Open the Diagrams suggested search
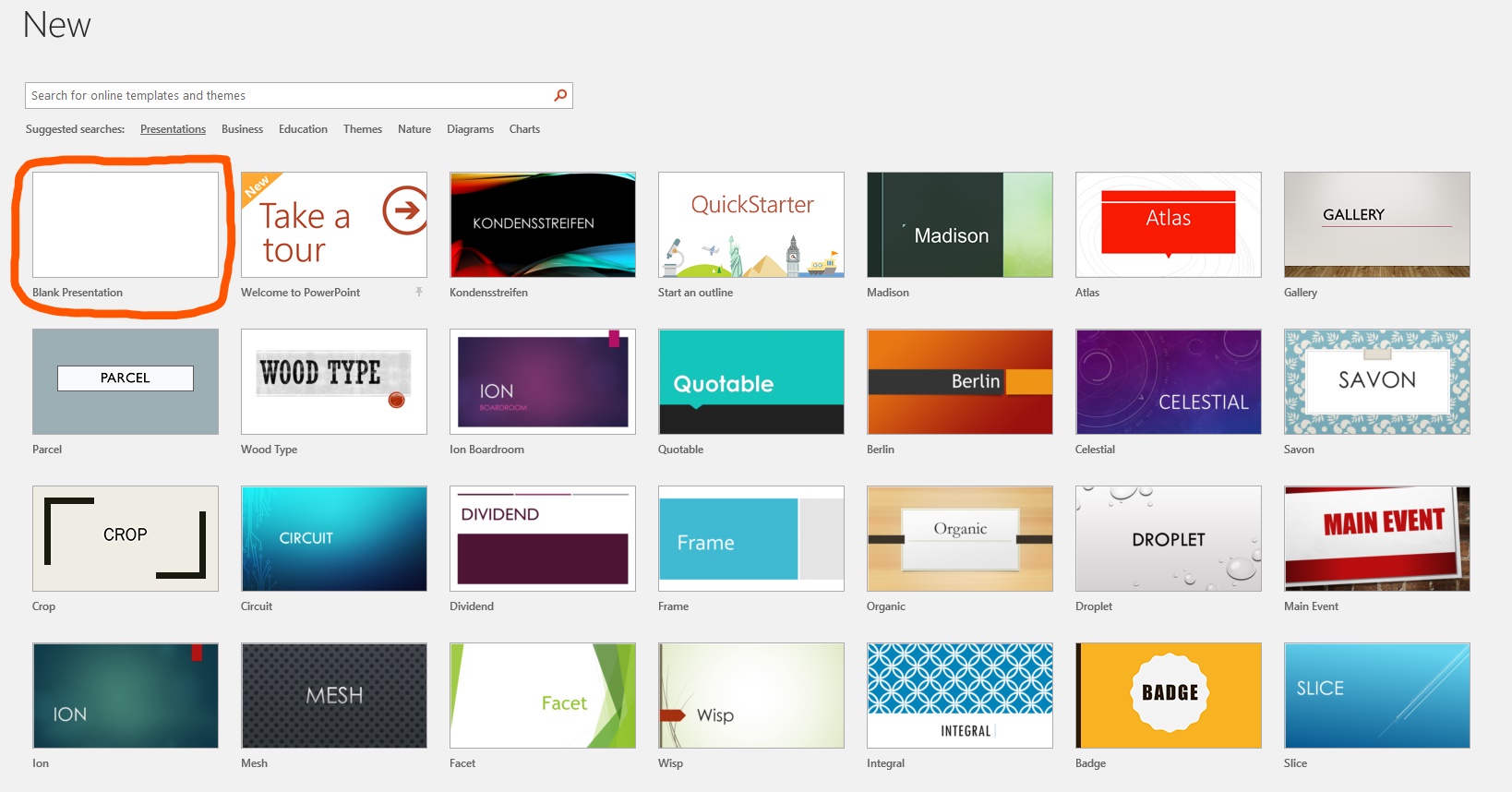The image size is (1512, 792). (470, 129)
